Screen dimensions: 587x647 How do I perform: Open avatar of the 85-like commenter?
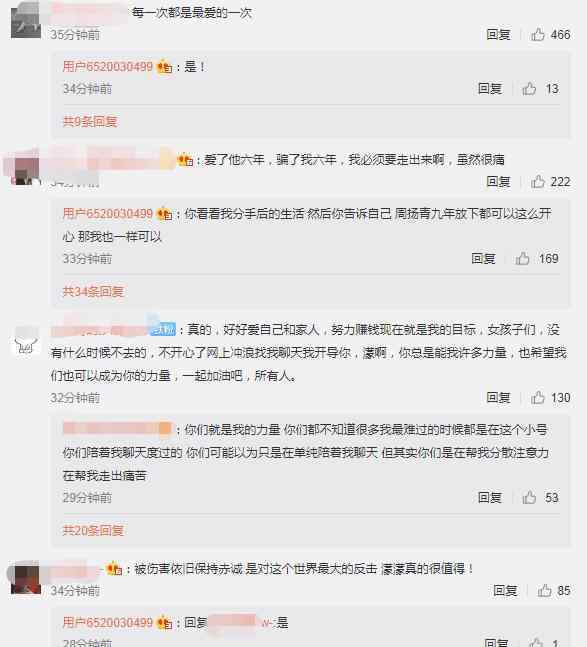pos(26,579)
